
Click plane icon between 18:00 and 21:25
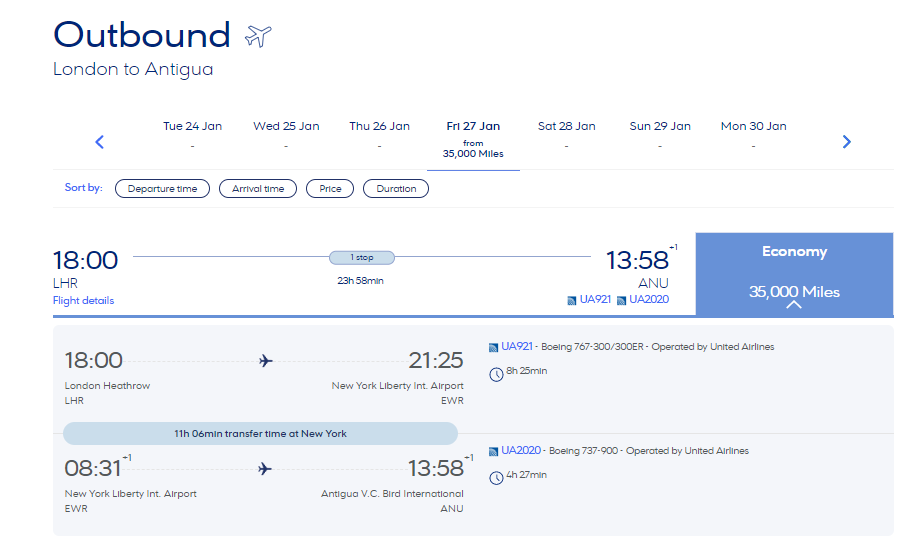click(265, 361)
